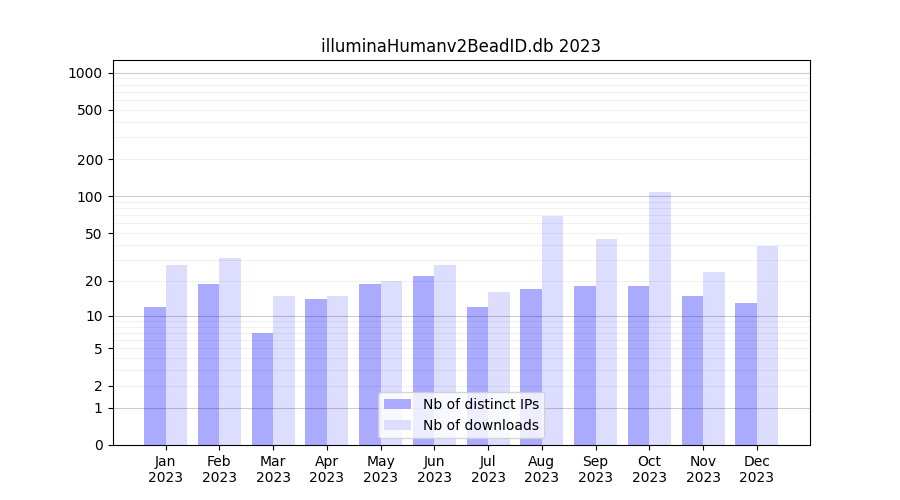
Task: Click the 'Jan 2023' x-axis label
Action: (x=166, y=469)
